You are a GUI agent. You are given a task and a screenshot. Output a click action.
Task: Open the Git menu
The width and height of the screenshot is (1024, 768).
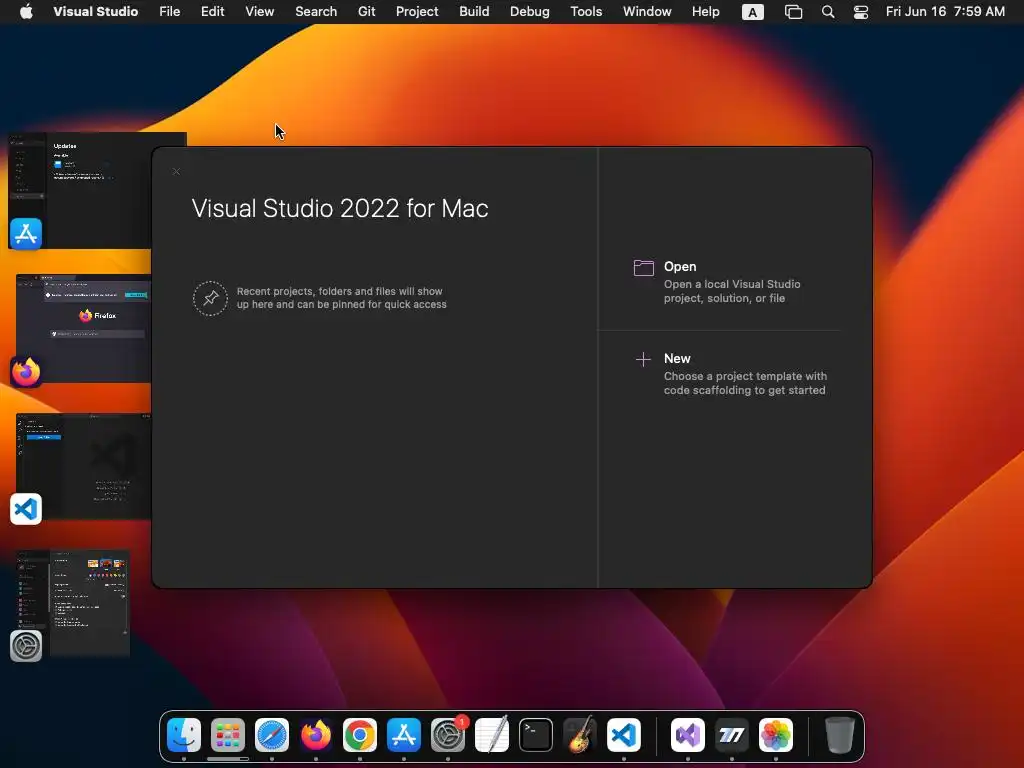click(x=366, y=11)
